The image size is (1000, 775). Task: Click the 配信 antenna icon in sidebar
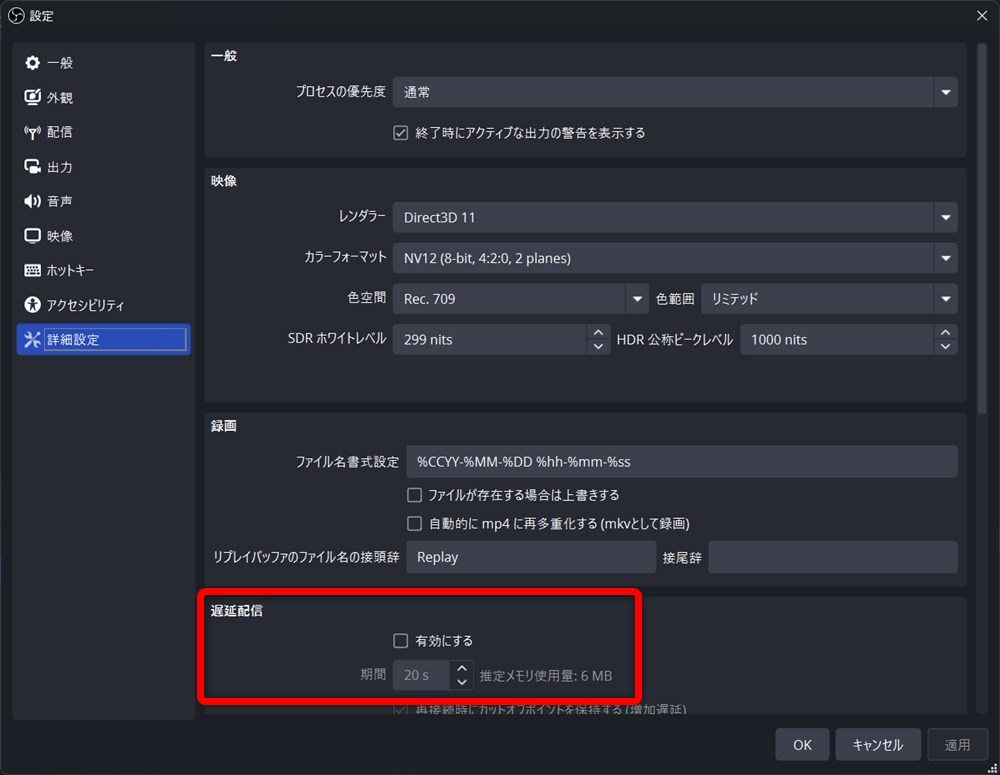tap(33, 132)
